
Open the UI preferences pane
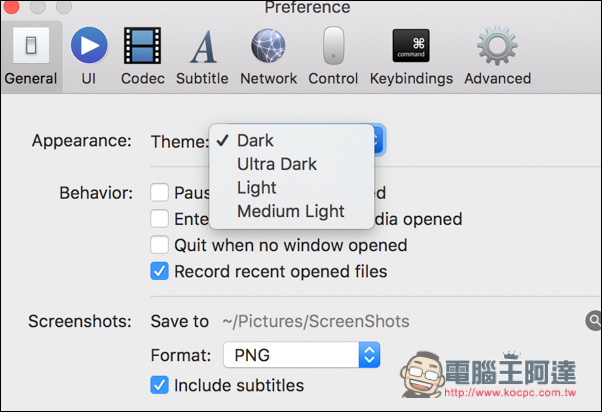click(x=89, y=57)
